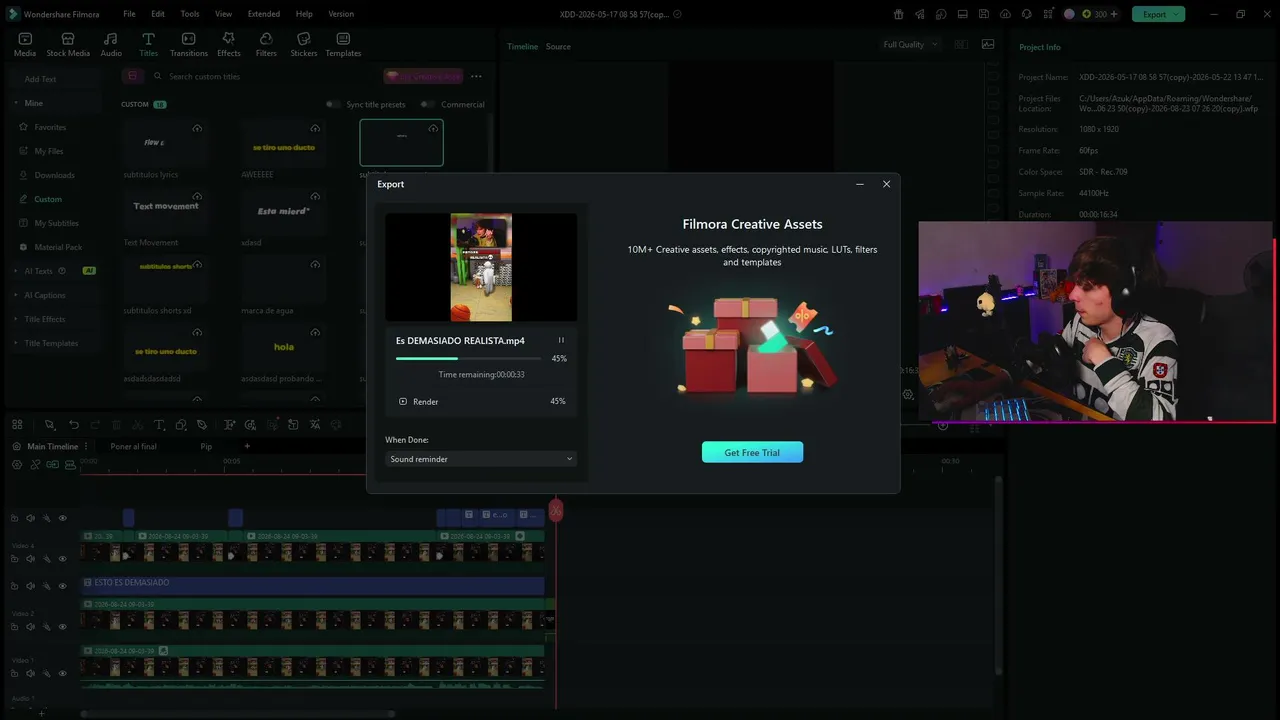Click the pink folder filter icon by search
This screenshot has height=720, width=1280.
[132, 76]
